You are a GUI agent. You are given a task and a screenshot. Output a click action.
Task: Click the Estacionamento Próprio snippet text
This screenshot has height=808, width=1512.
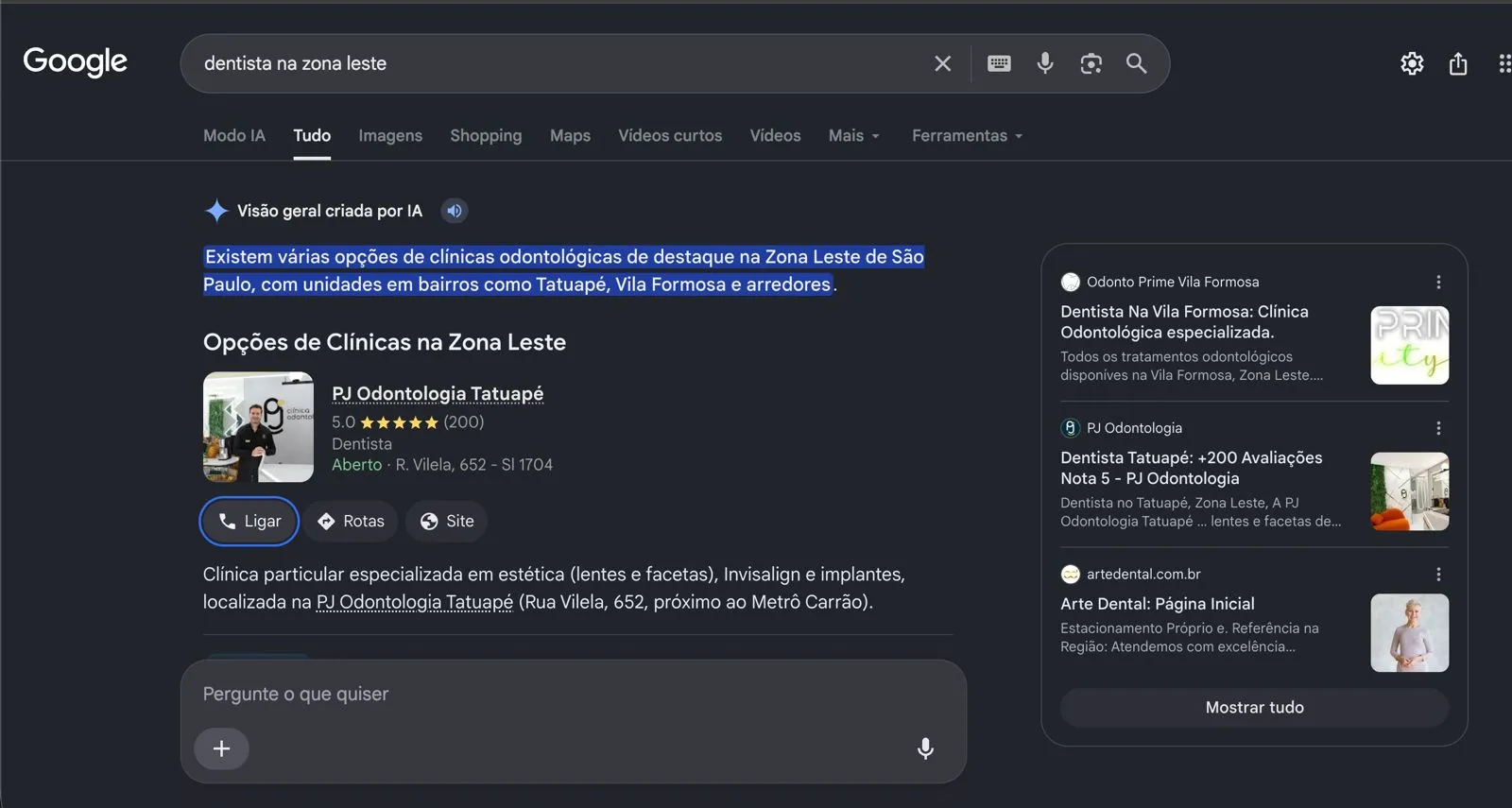1190,638
